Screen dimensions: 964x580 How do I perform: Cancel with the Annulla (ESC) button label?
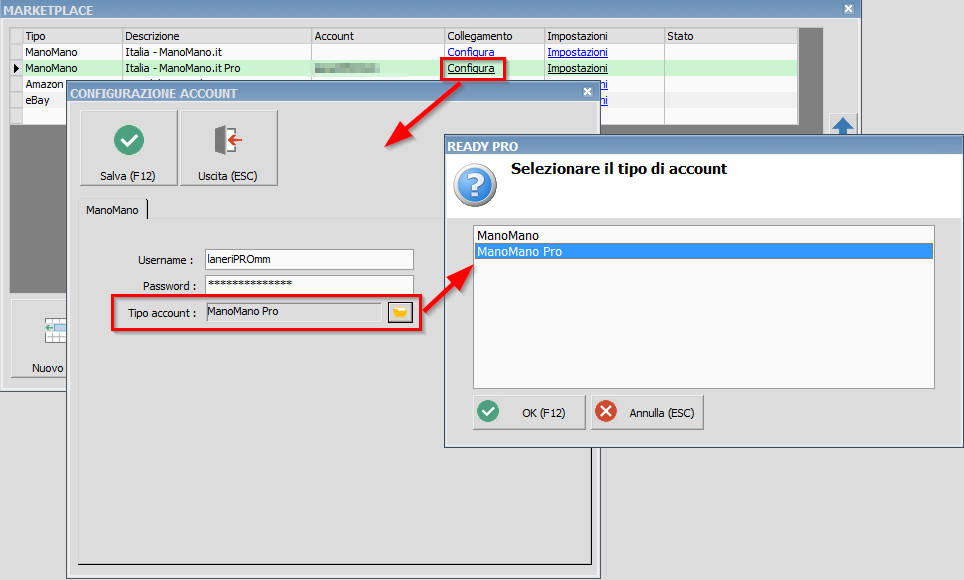[662, 413]
